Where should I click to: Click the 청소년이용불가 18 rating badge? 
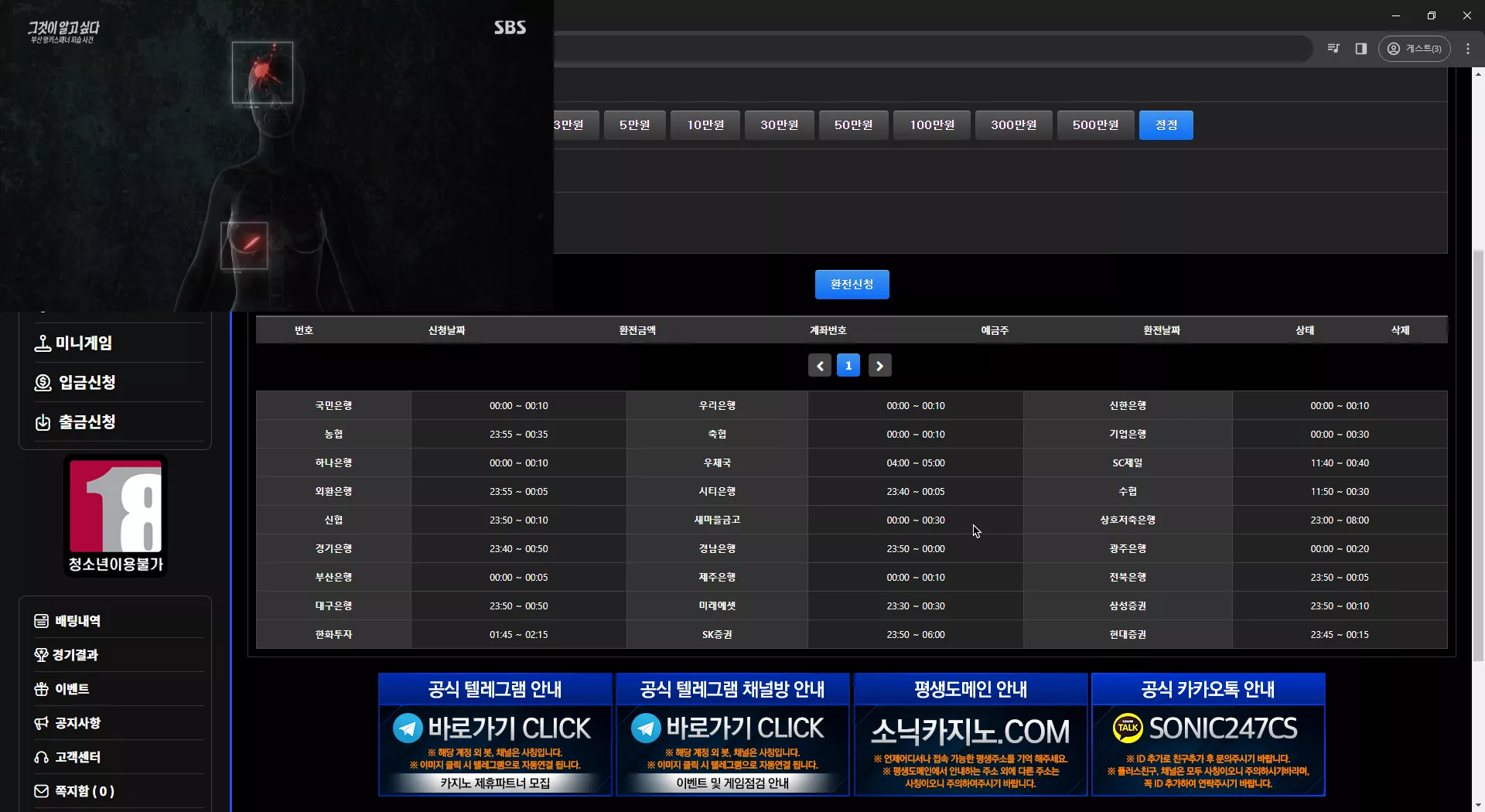click(115, 516)
